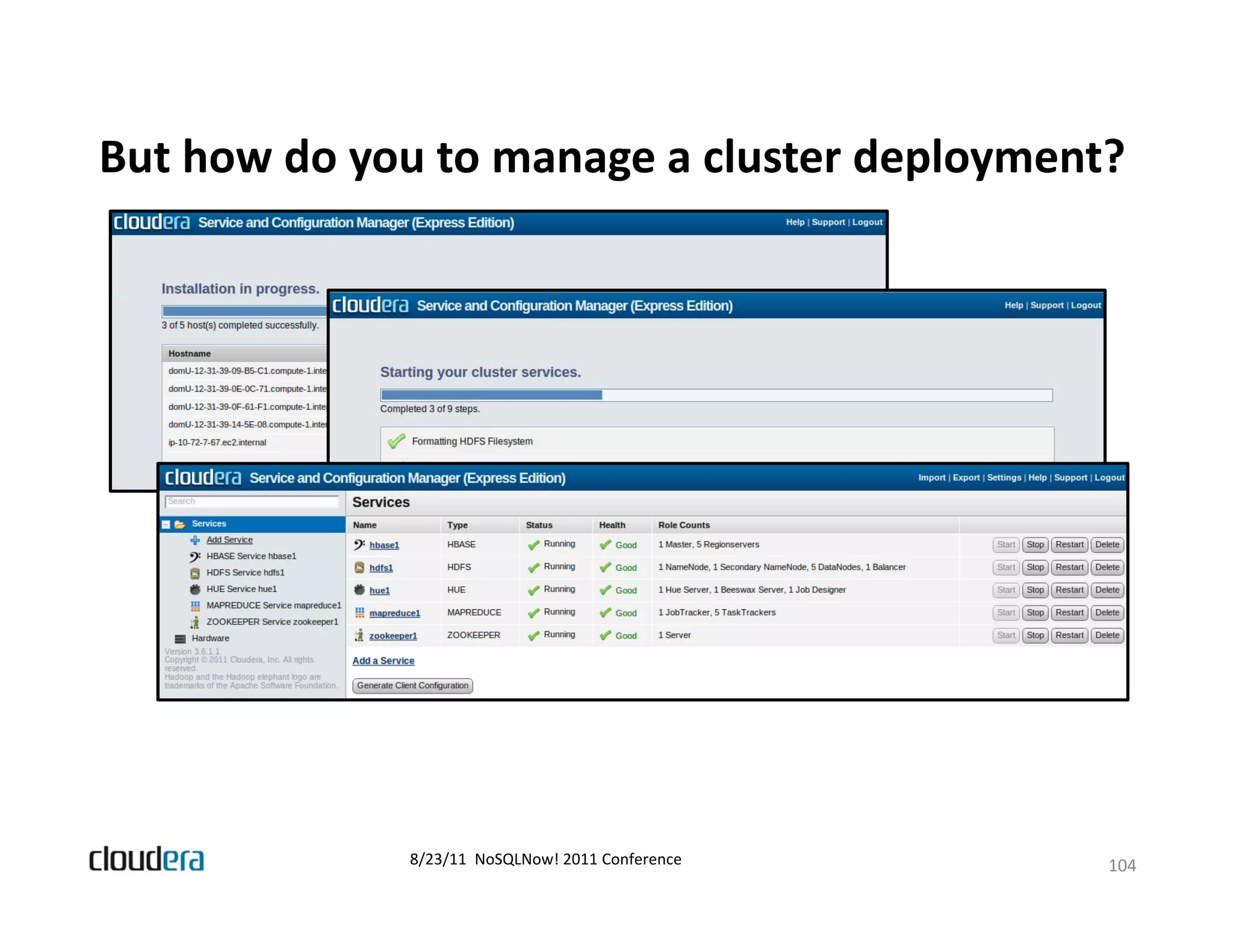Click the Hardware server icon in sidebar
This screenshot has width=1233, height=952.
pos(180,638)
